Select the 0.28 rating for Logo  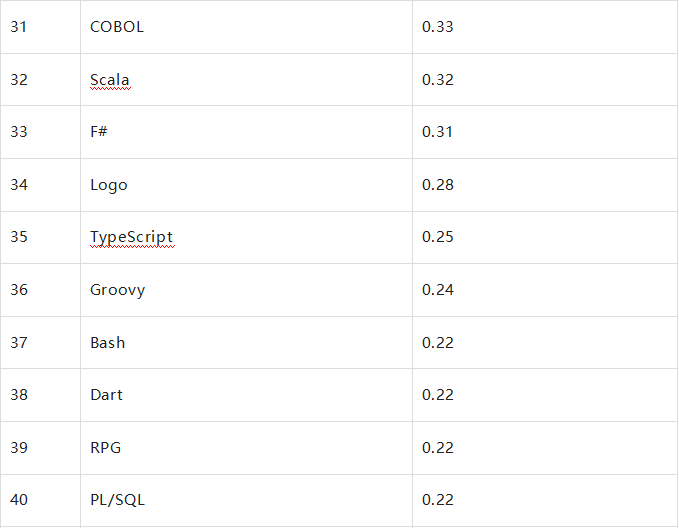437,185
